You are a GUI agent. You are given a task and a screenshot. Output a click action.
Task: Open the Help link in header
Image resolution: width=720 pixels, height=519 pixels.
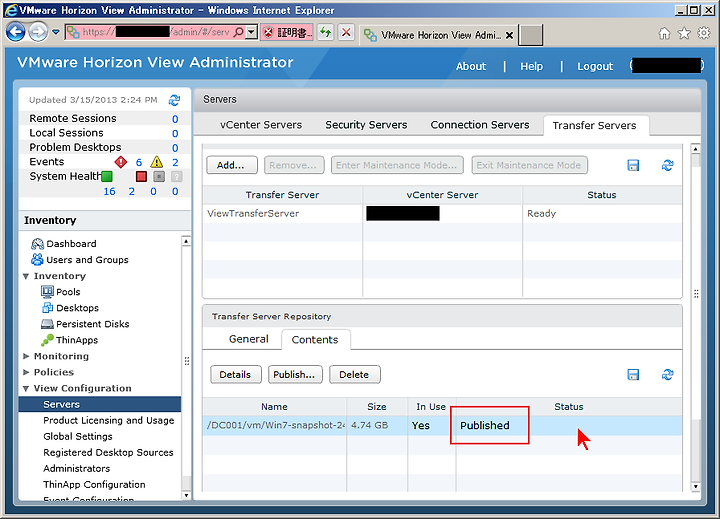pos(531,66)
